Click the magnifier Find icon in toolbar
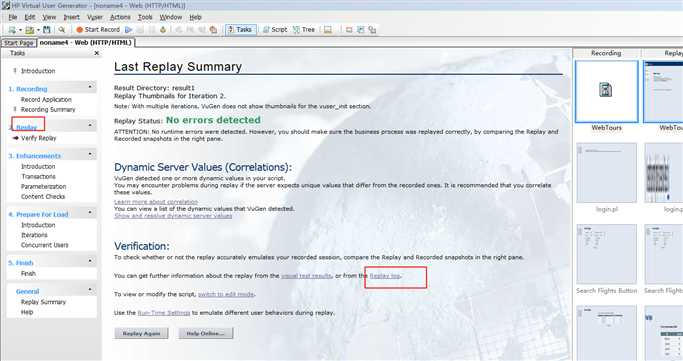 click(62, 30)
